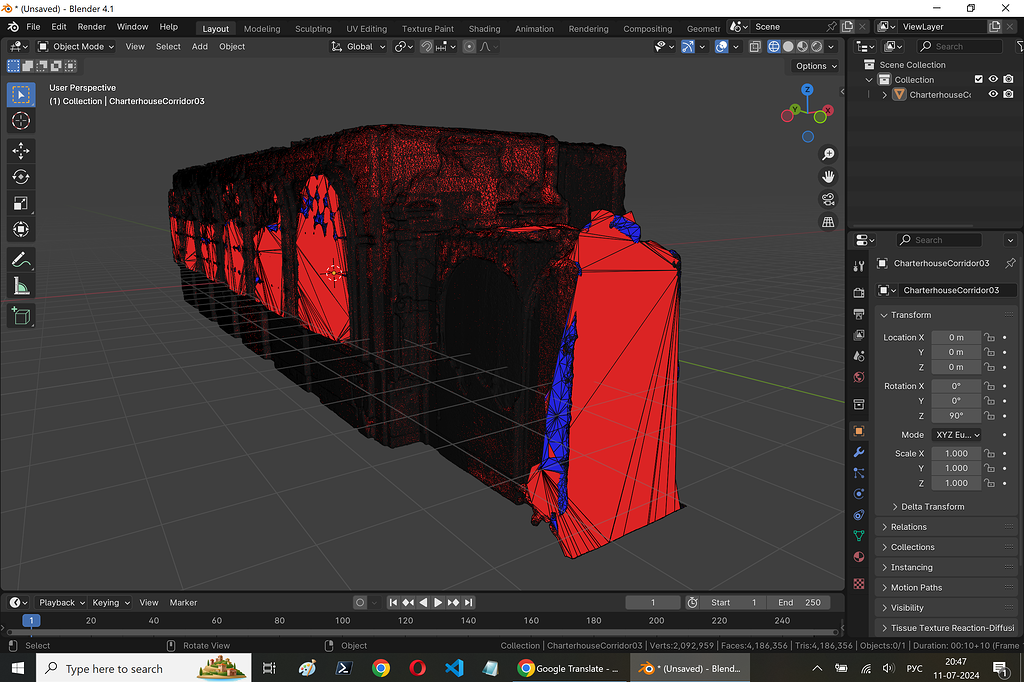
Task: Hide the CharterhouseCorridor03 object with its eye toggle
Action: tap(993, 94)
